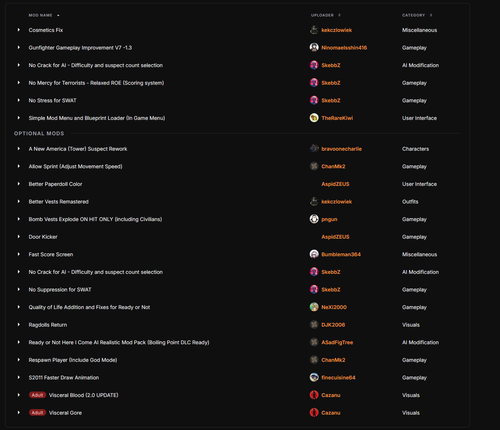Viewport: 500px width, 430px height.
Task: Expand the Cosmetics Fix row
Action: point(19,30)
